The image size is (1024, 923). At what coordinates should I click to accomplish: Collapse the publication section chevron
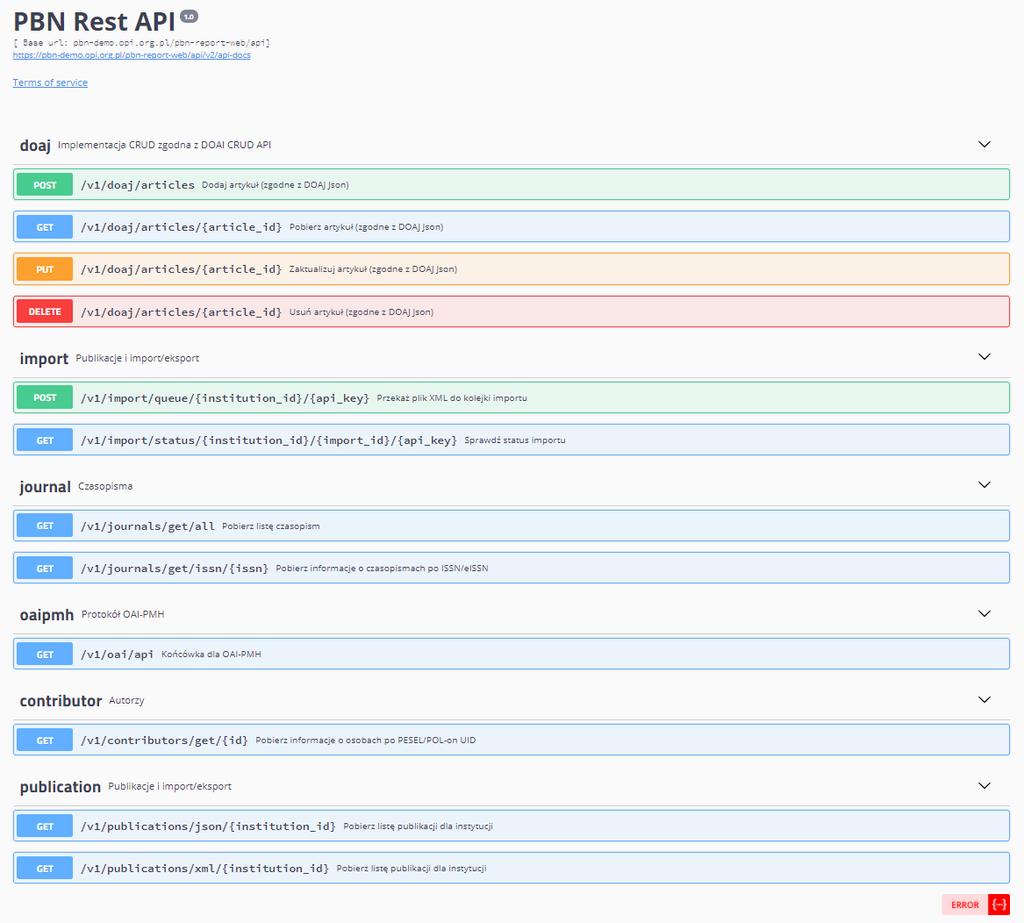(x=984, y=786)
